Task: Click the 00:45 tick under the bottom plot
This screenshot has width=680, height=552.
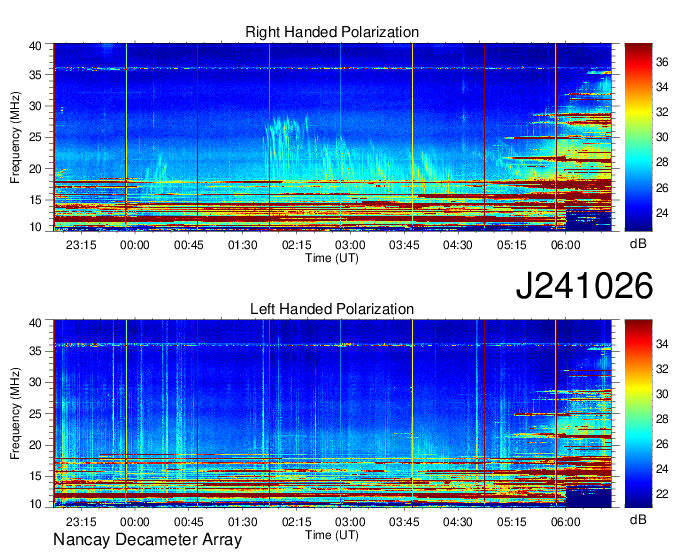Action: pos(189,522)
